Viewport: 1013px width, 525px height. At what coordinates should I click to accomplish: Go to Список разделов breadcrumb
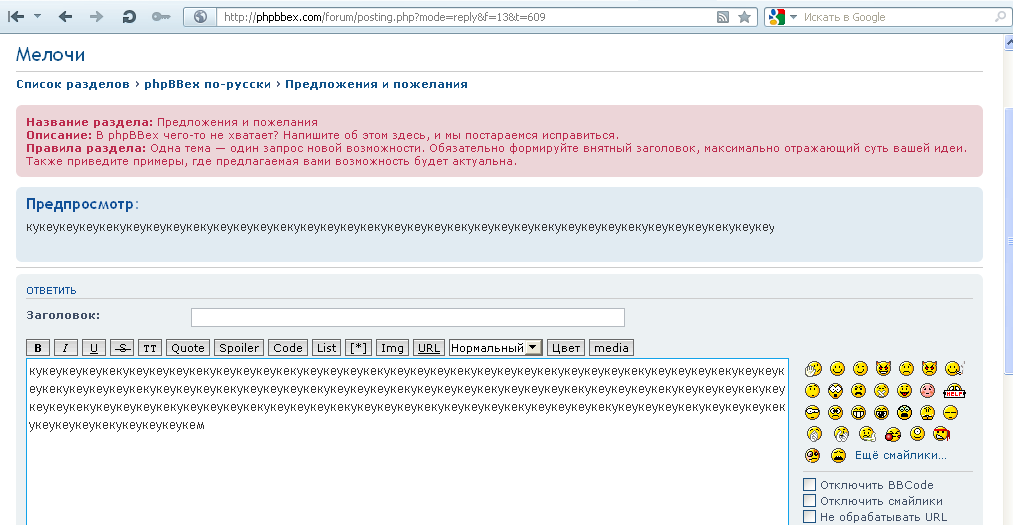pyautogui.click(x=72, y=84)
